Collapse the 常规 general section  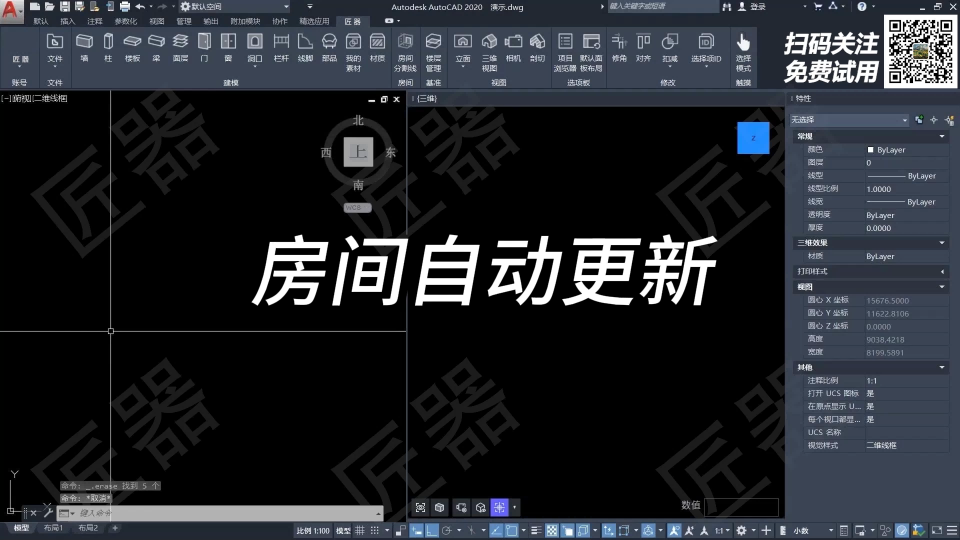pyautogui.click(x=942, y=137)
